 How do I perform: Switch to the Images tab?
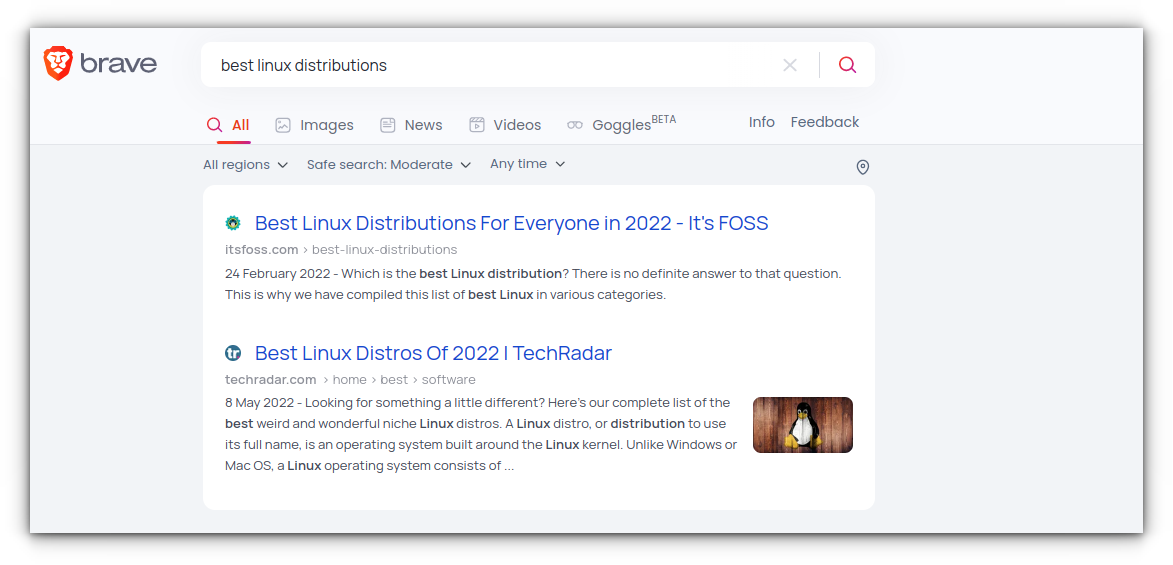click(x=314, y=125)
